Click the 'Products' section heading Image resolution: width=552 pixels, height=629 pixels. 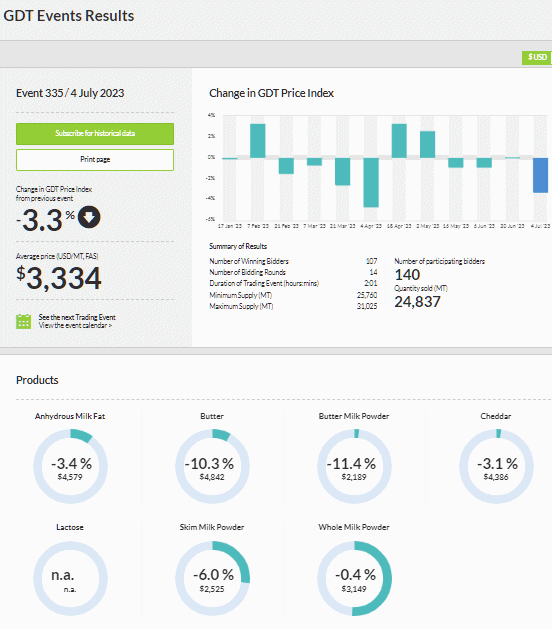(x=37, y=380)
